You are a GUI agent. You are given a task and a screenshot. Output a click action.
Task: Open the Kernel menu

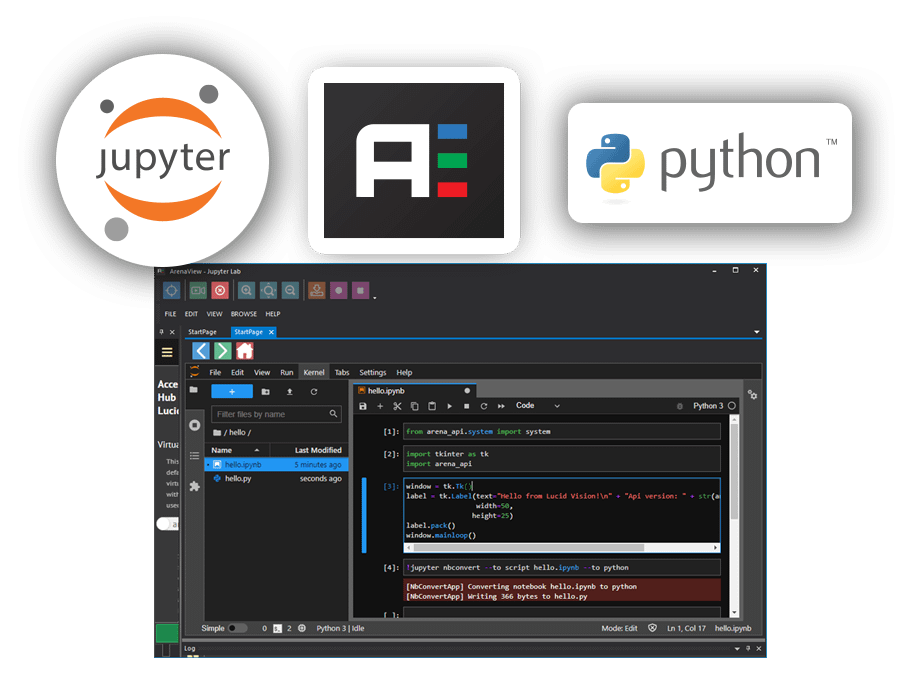[x=314, y=372]
